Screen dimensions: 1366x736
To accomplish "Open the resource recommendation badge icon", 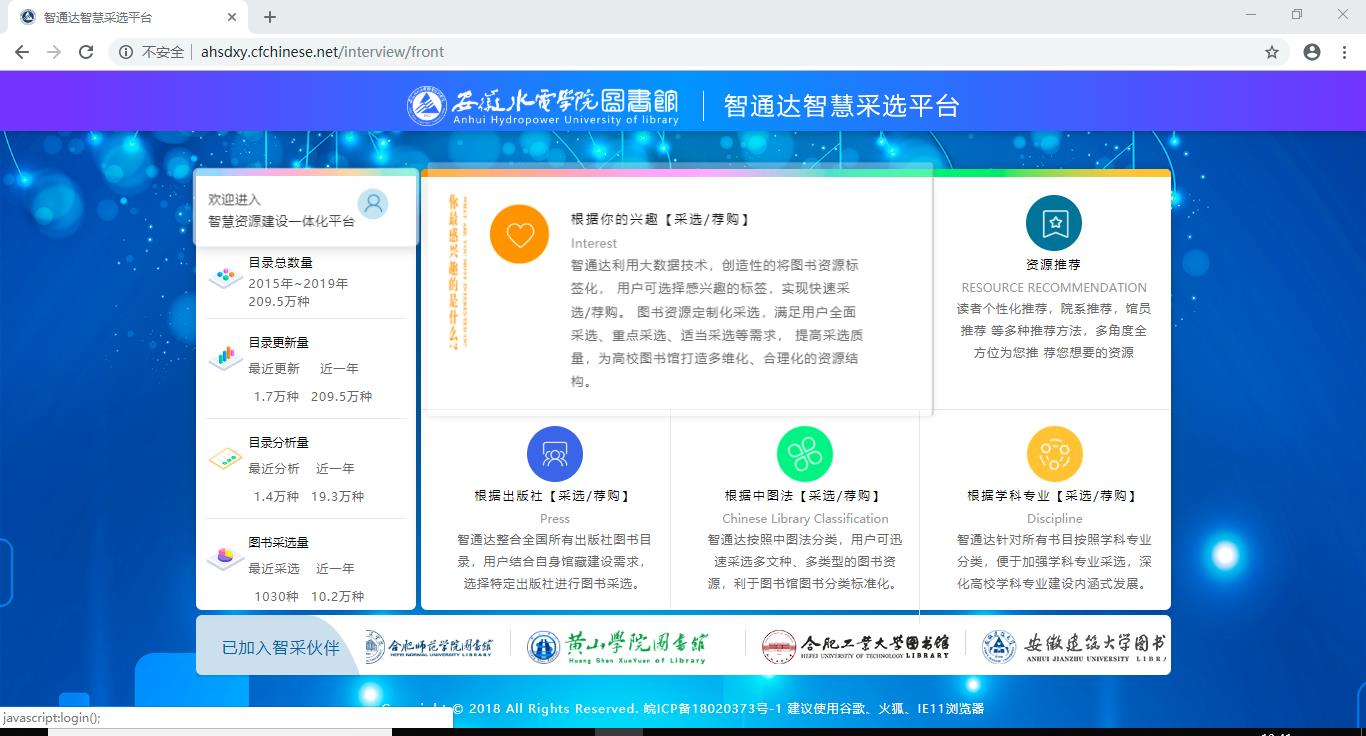I will coord(1054,223).
